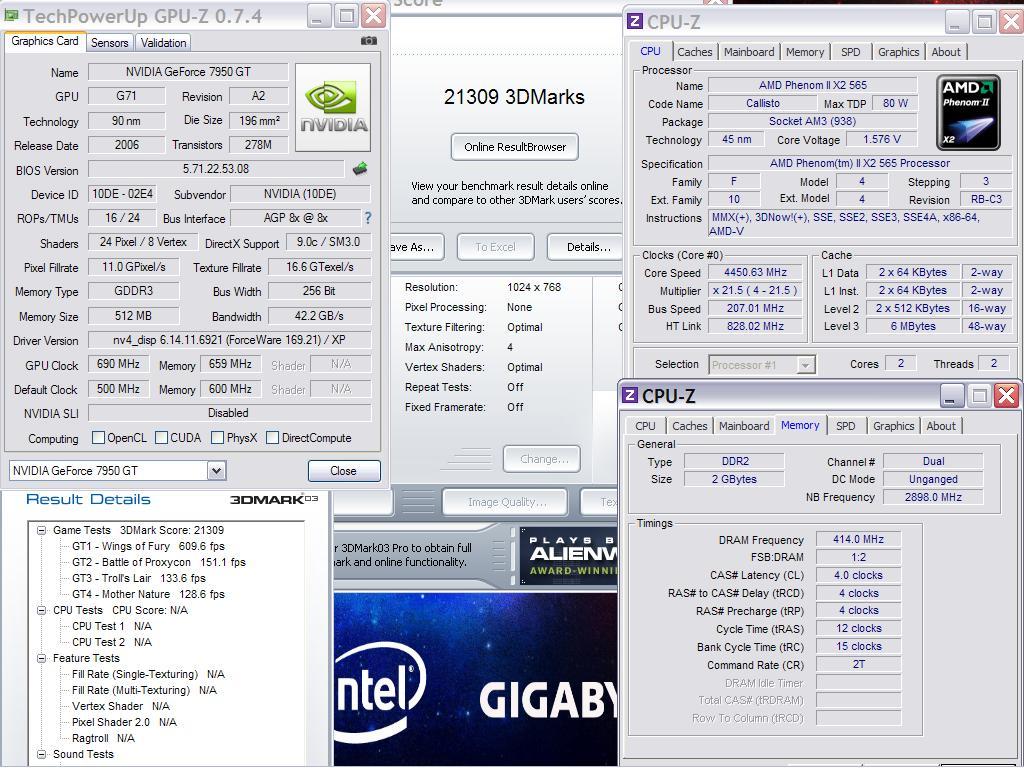Select Graphics tab in lower CPU-Z window
Screen dimensions: 1024x768
click(x=893, y=426)
